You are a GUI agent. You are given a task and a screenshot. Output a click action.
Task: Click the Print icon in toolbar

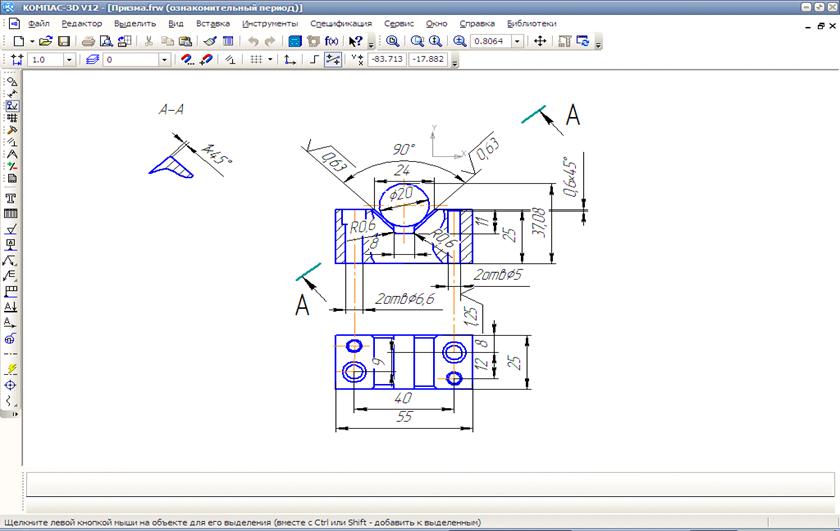(87, 41)
